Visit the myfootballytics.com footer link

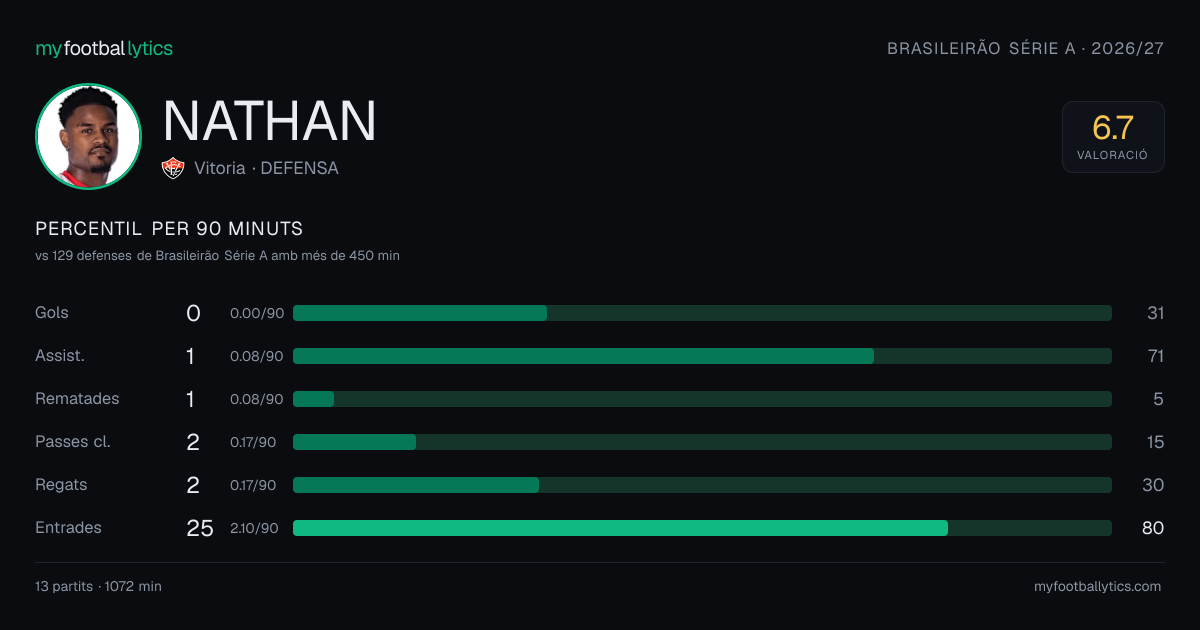(x=1098, y=587)
